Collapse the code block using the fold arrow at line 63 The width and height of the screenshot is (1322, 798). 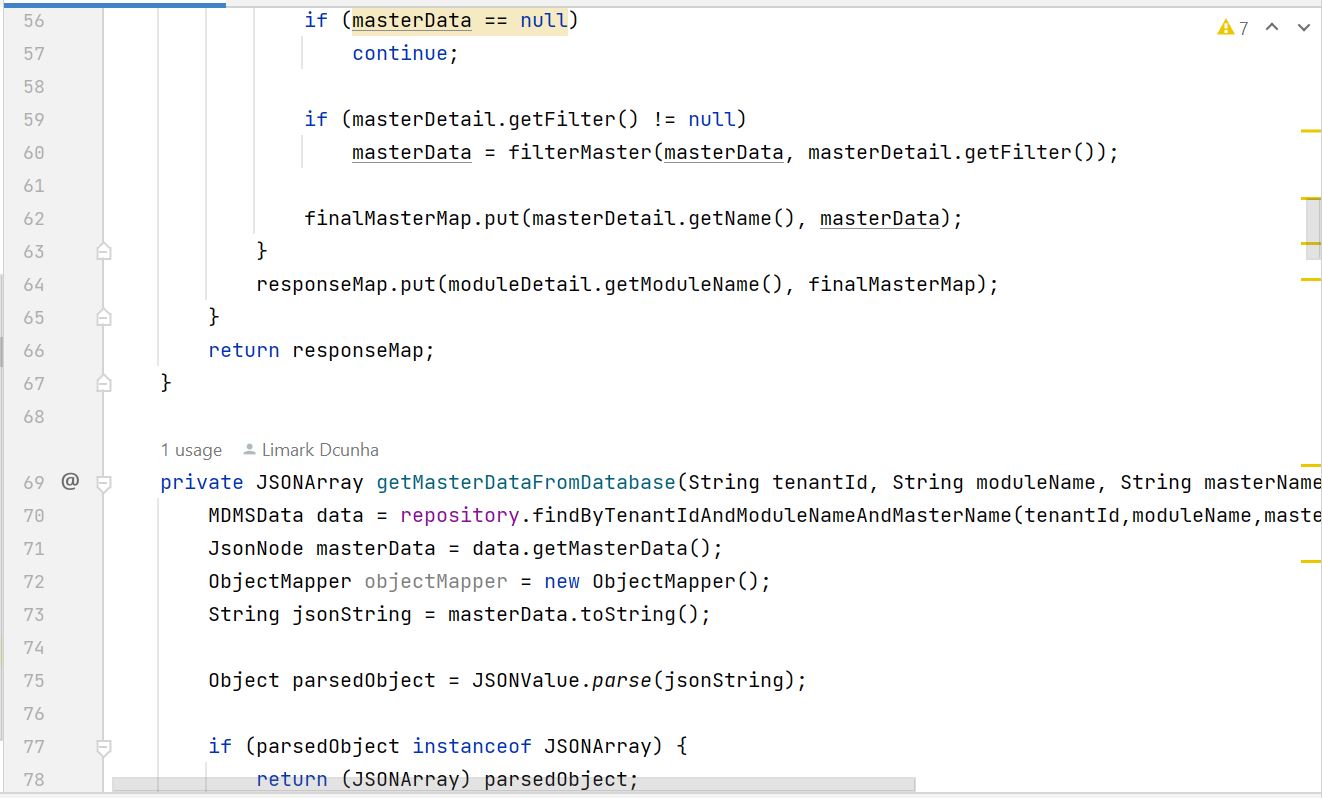103,251
